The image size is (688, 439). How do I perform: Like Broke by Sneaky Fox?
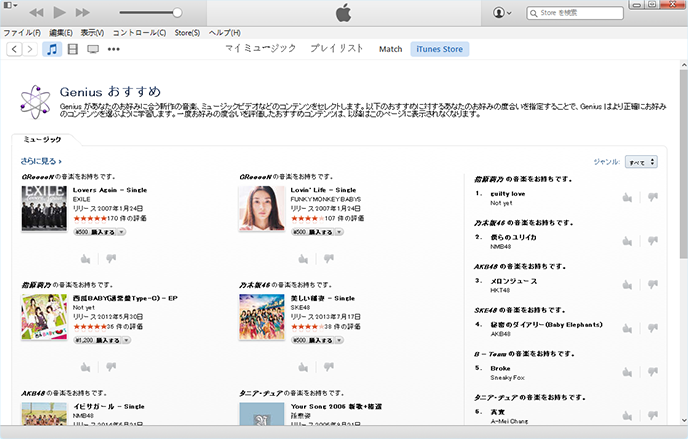pos(627,372)
